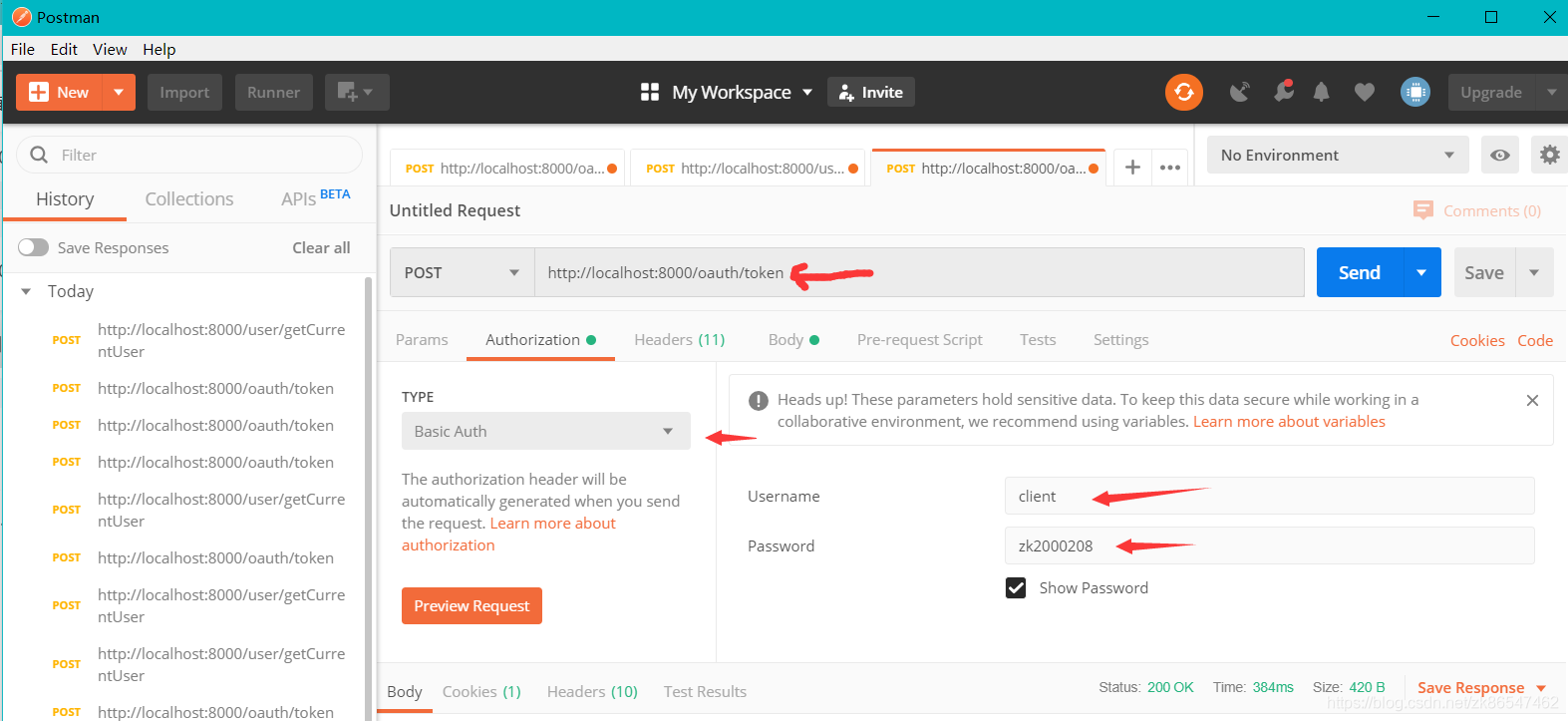Uncheck Show Password checkbox
The width and height of the screenshot is (1568, 721).
1016,587
